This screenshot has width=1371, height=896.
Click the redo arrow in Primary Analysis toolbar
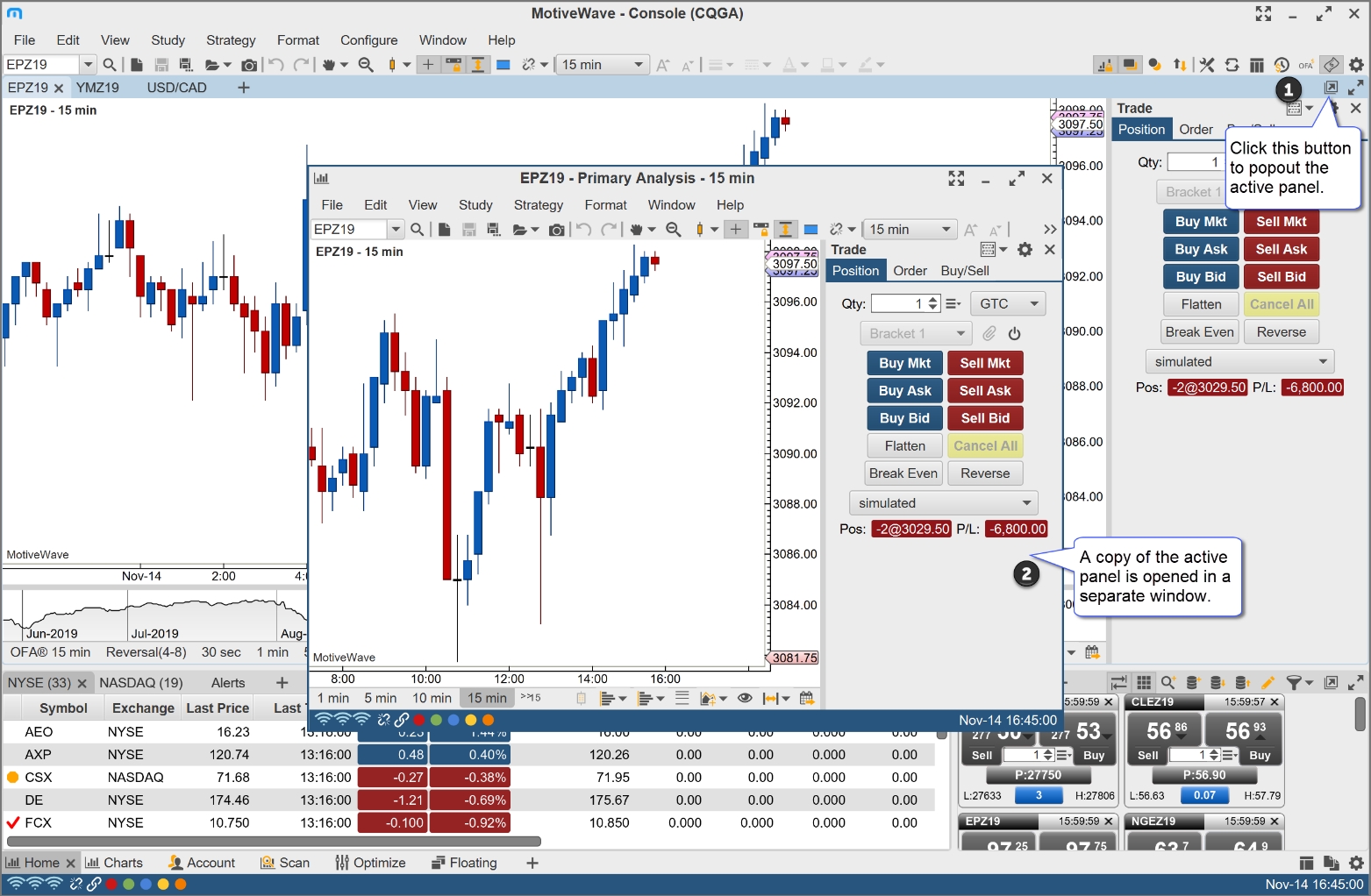click(x=609, y=230)
